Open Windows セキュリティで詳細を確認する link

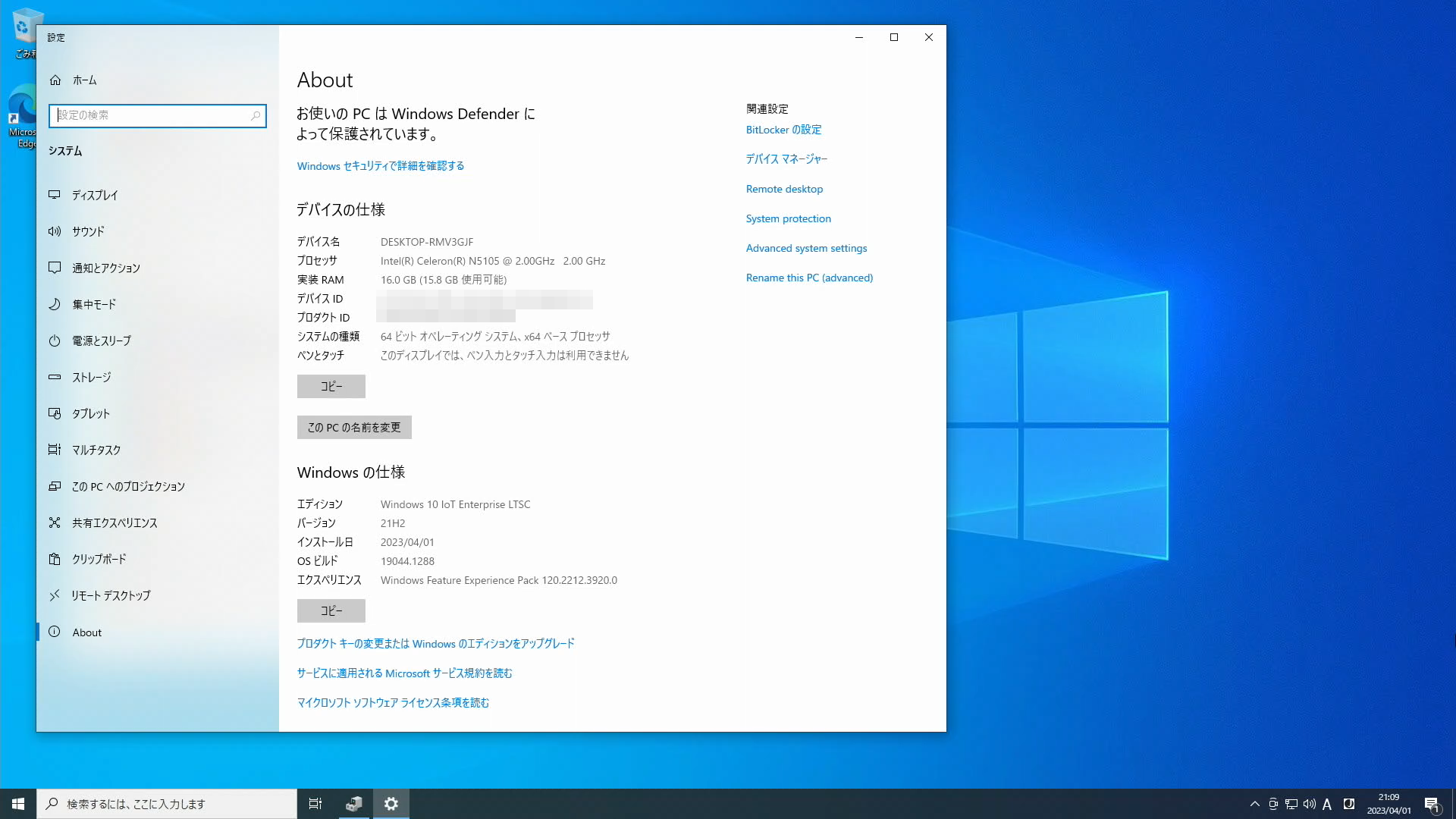pos(381,166)
